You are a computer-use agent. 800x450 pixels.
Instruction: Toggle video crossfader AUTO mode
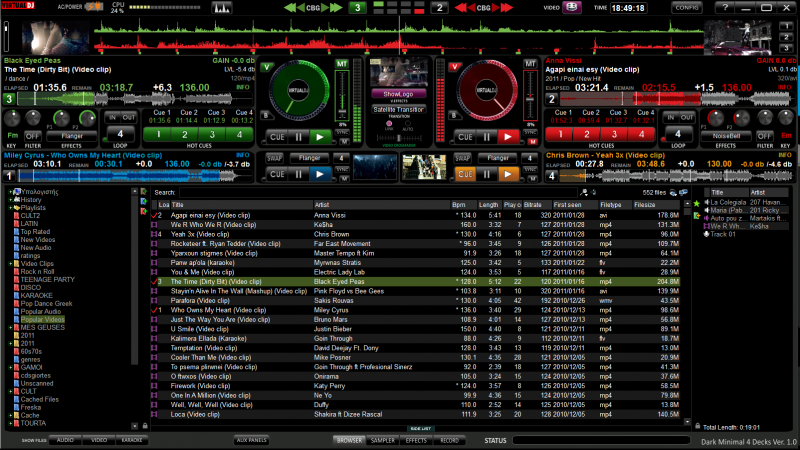click(x=408, y=124)
